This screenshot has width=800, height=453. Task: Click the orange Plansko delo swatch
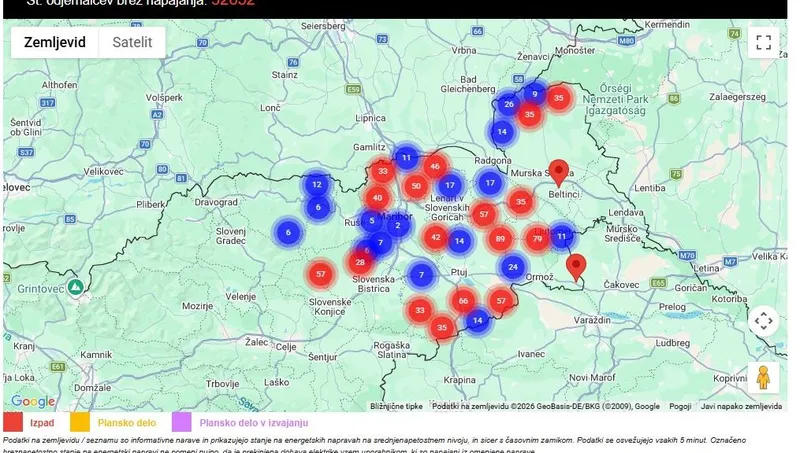[80, 422]
